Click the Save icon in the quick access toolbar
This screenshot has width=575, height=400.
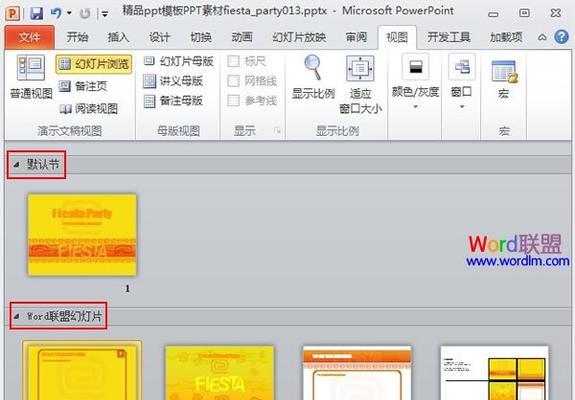36,14
